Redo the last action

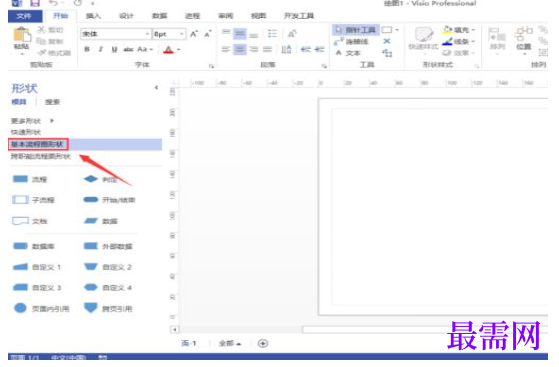click(77, 3)
